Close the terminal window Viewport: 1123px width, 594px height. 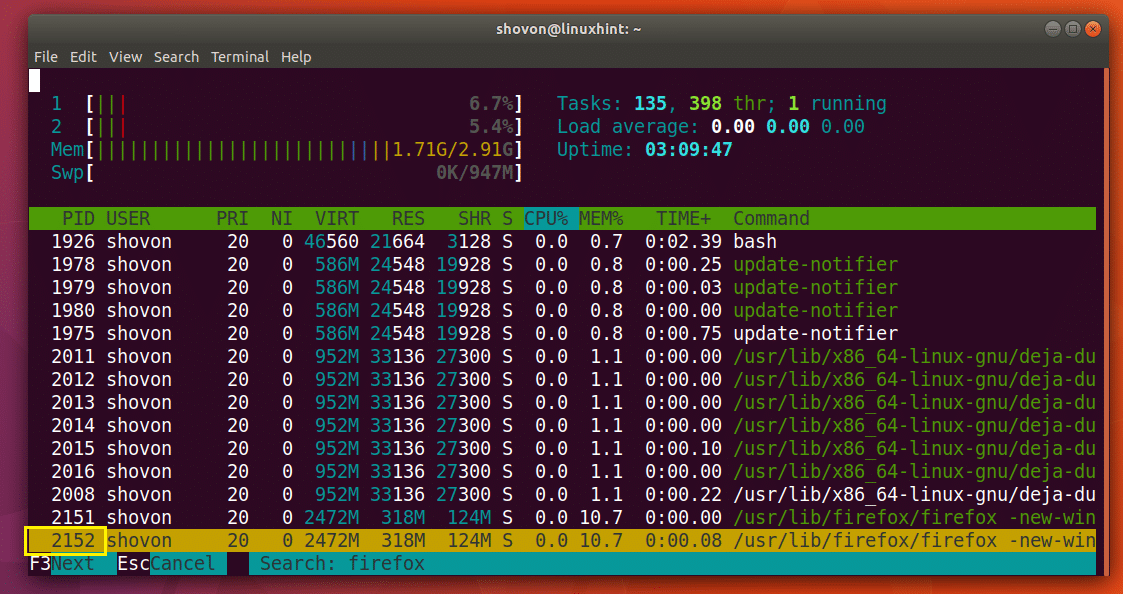click(x=1092, y=29)
